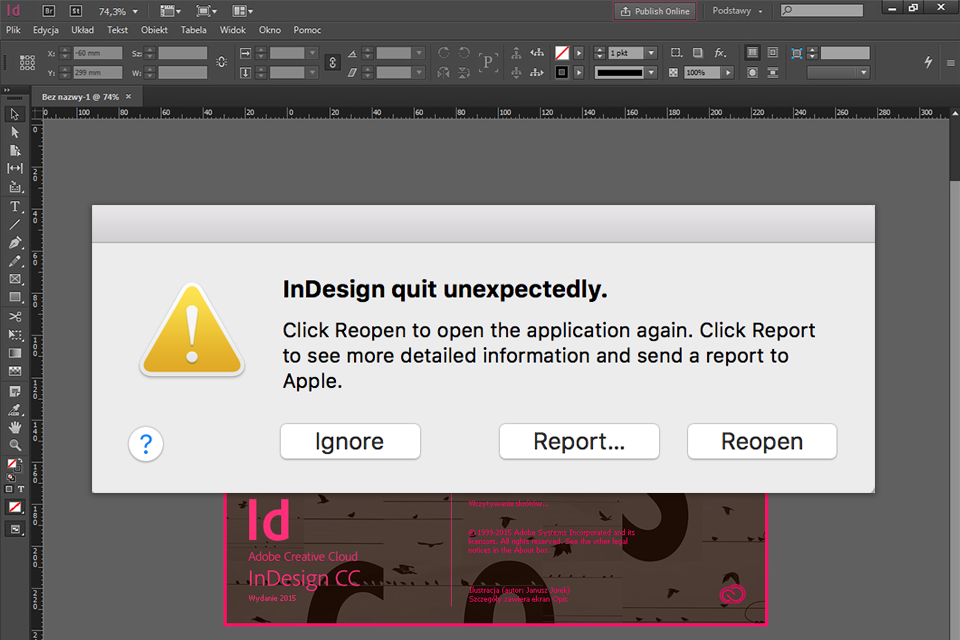Viewport: 960px width, 640px height.
Task: Click Reopen to relaunch InDesign
Action: click(762, 441)
